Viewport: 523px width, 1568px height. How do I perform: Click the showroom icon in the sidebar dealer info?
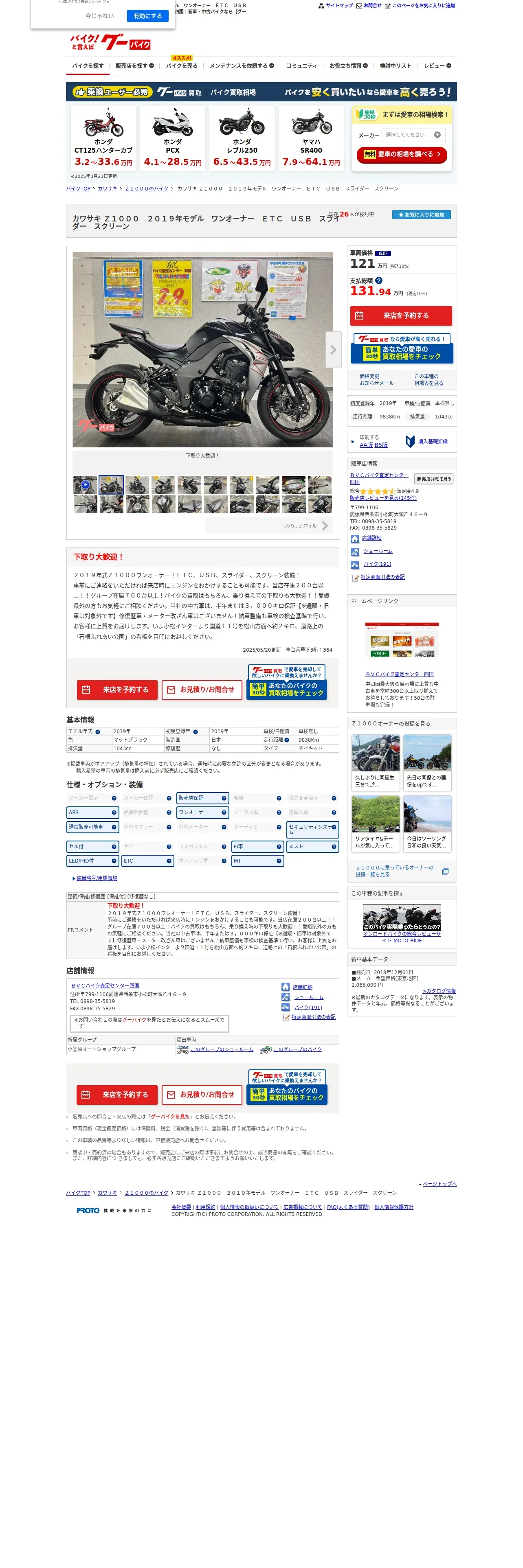(355, 552)
